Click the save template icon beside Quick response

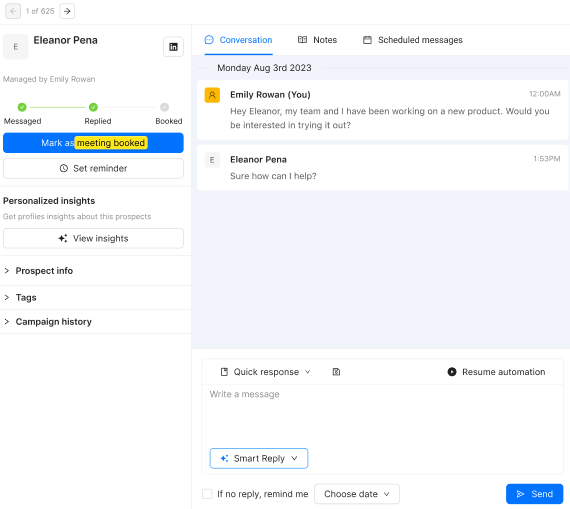(336, 372)
